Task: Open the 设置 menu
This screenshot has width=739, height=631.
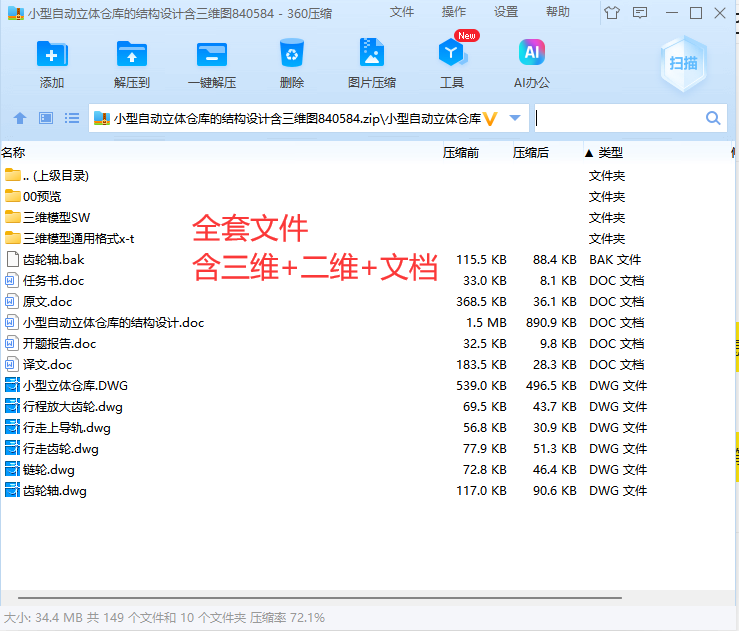Action: (x=506, y=12)
